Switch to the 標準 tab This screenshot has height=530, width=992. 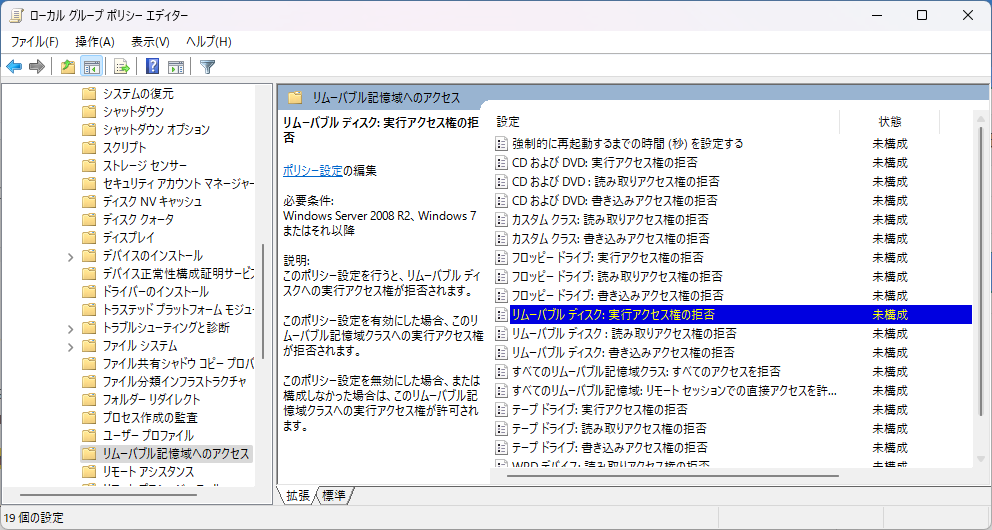pyautogui.click(x=333, y=496)
